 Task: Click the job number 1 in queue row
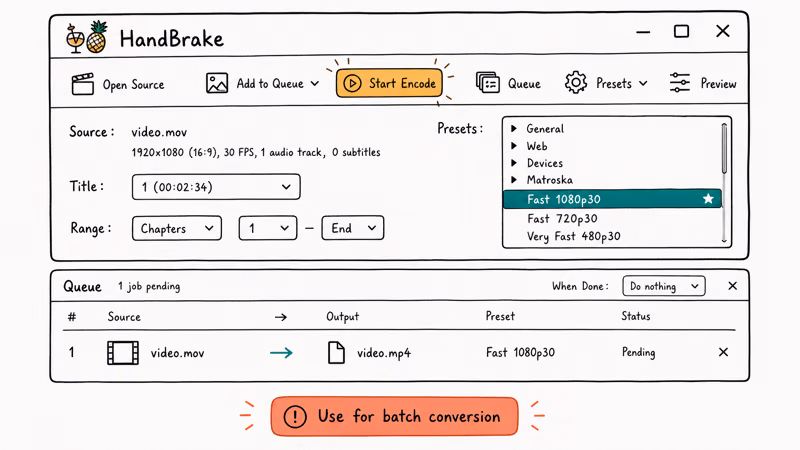[71, 352]
